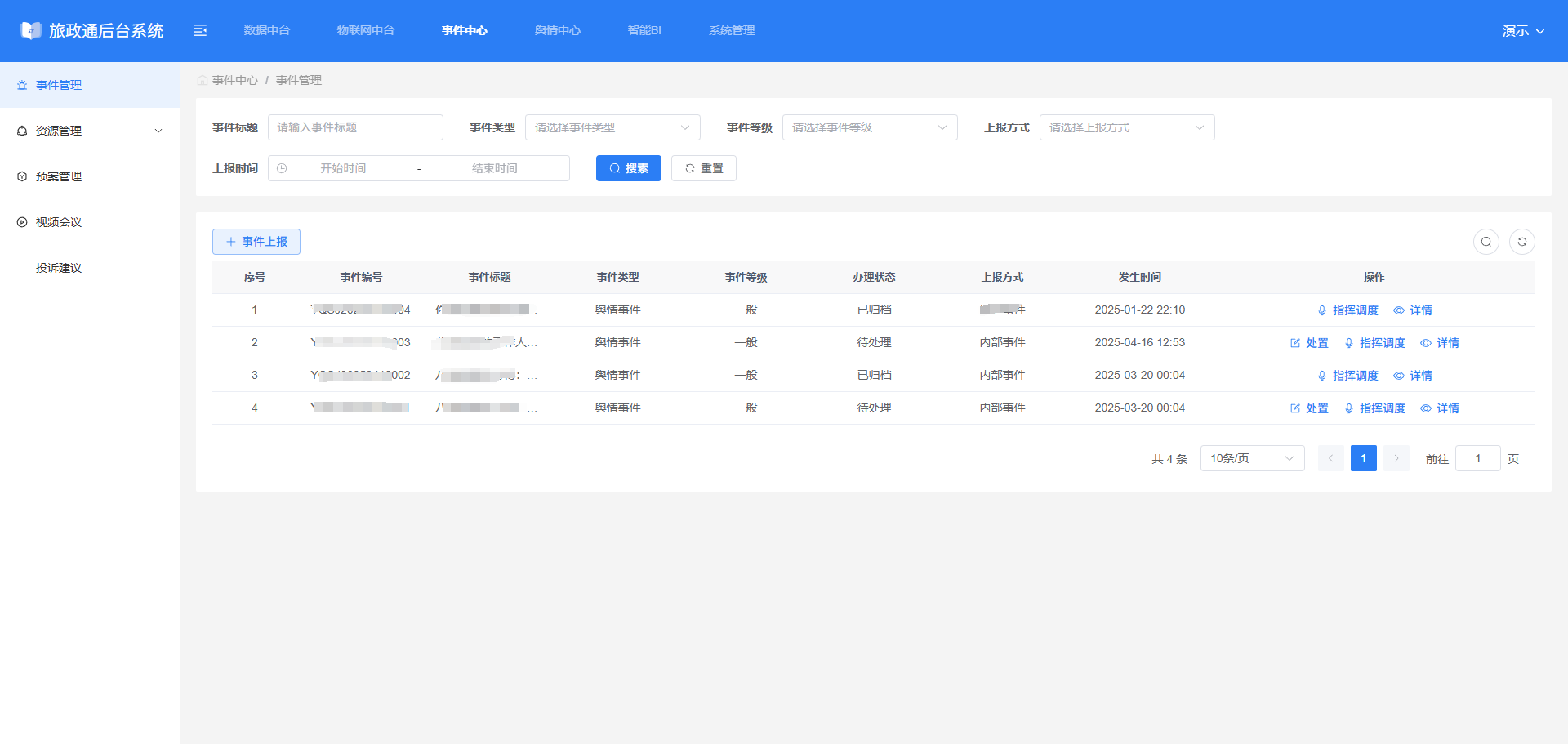Click the 重置 button
The height and width of the screenshot is (744, 1568).
point(704,168)
